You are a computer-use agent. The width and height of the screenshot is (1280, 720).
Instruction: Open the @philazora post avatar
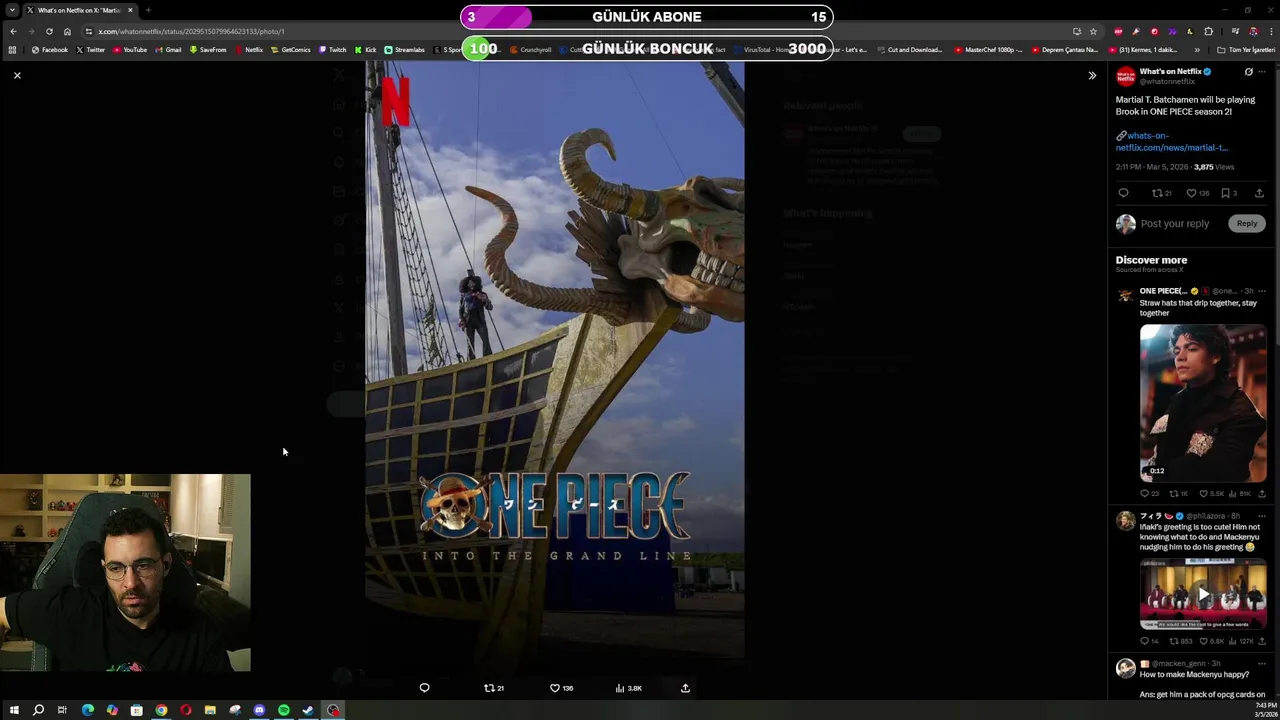(1126, 520)
